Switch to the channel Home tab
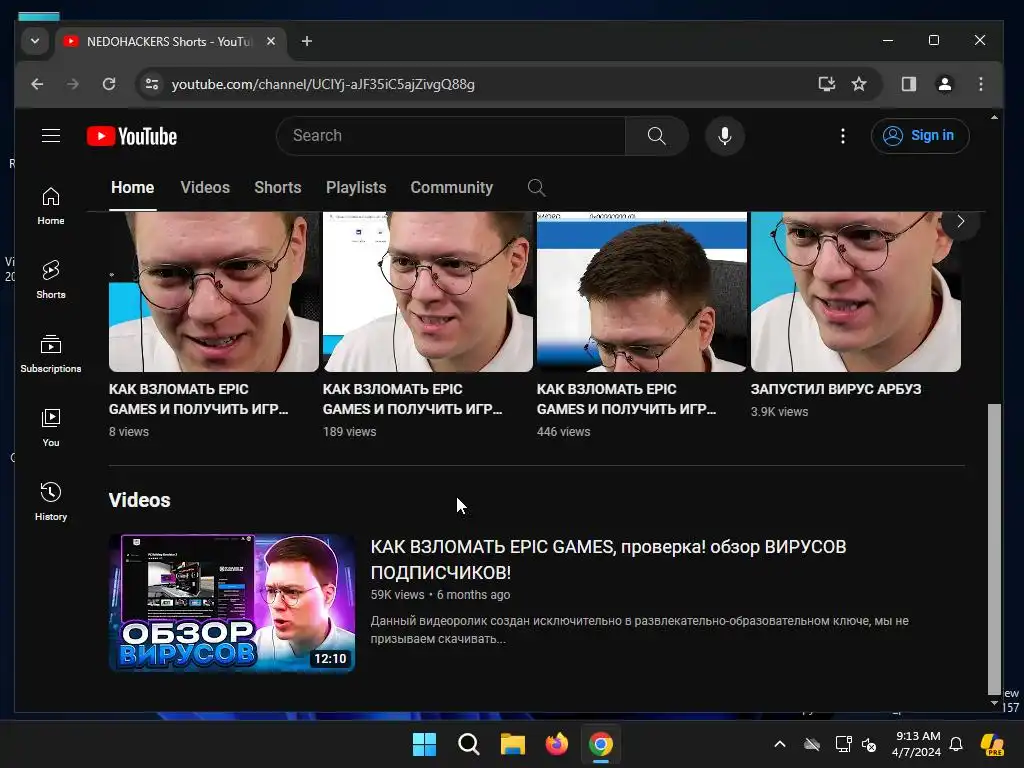This screenshot has height=768, width=1024. point(133,187)
